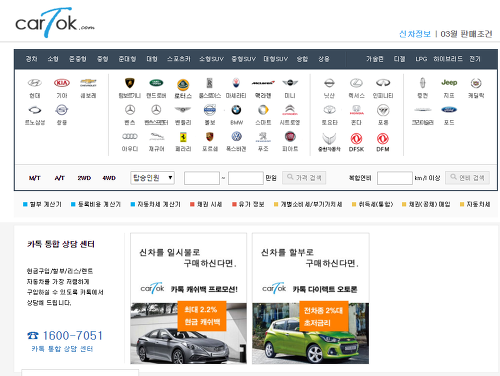
Task: Choose the Ferrari yellow horse logo
Action: 183,137
